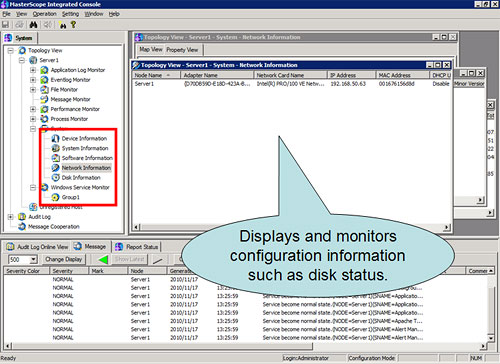Image resolution: width=500 pixels, height=364 pixels.
Task: Click the small binoculars search icon
Action: click(62, 25)
